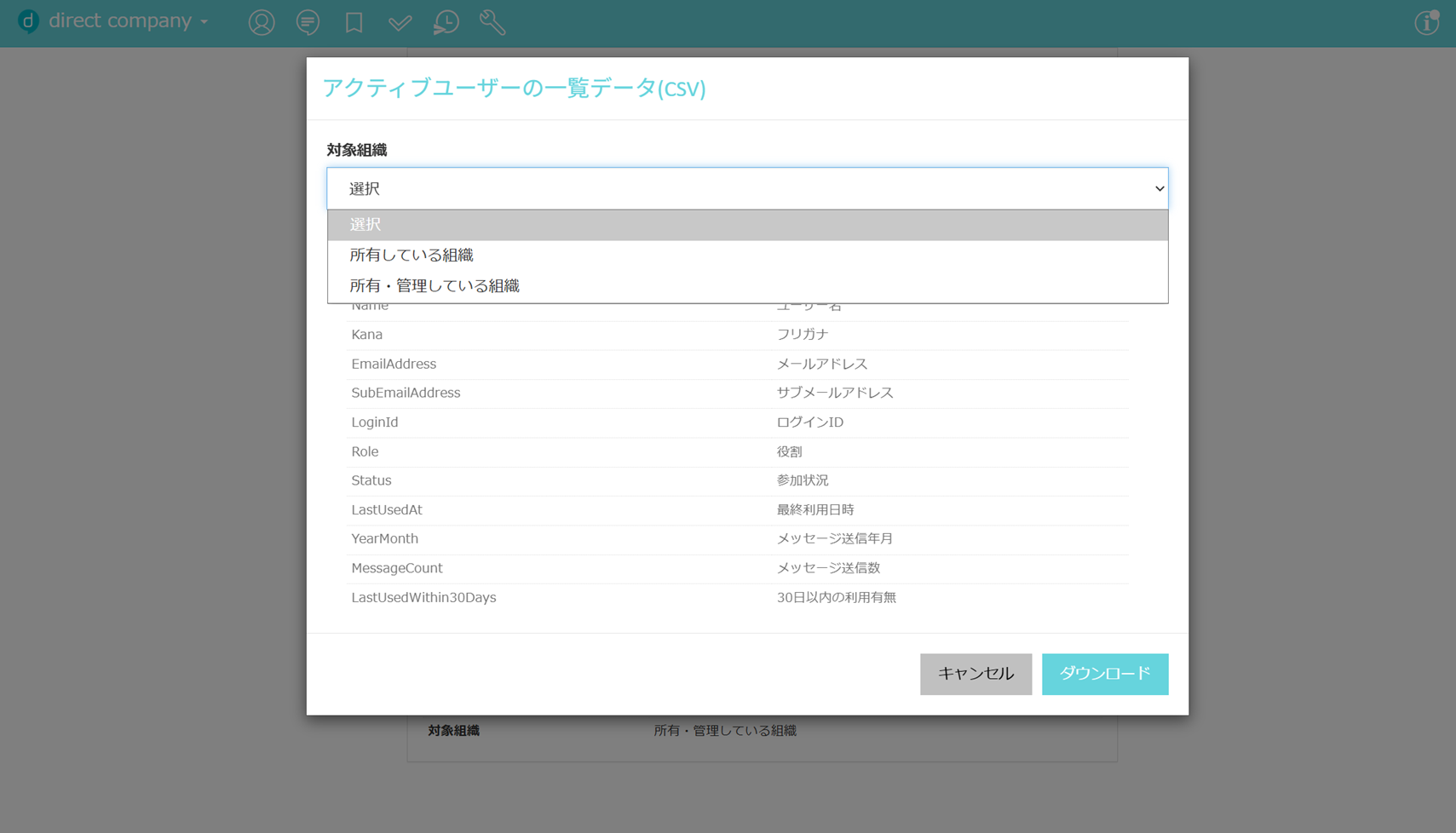Screen dimensions: 1456x833
Task: Click the chat history clock icon
Action: (x=446, y=22)
